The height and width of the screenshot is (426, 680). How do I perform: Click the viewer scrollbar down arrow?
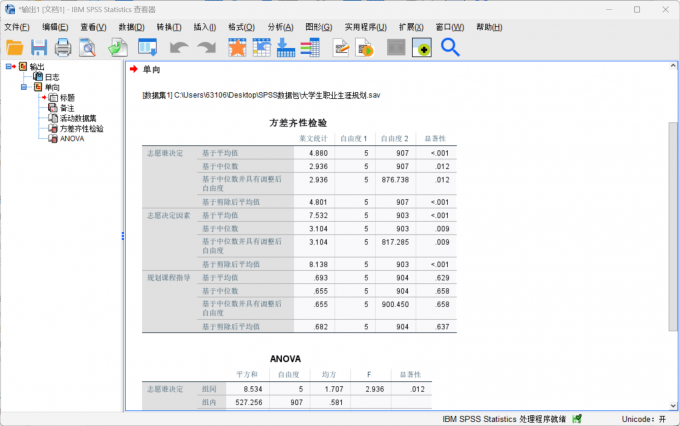pos(673,406)
